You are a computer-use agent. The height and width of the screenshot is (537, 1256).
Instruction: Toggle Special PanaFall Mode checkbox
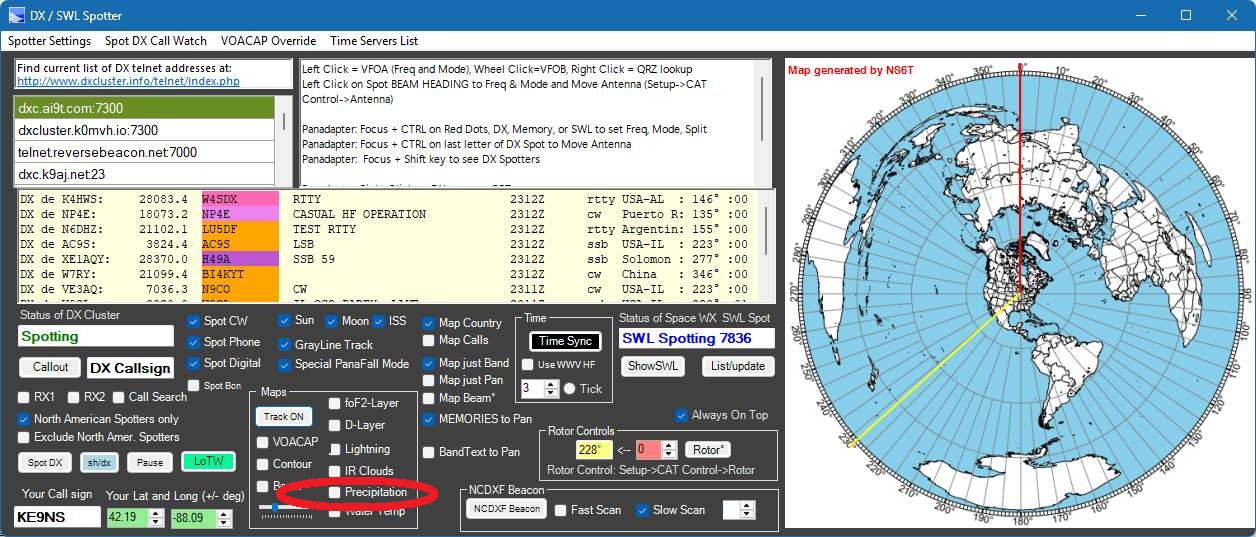tap(284, 364)
